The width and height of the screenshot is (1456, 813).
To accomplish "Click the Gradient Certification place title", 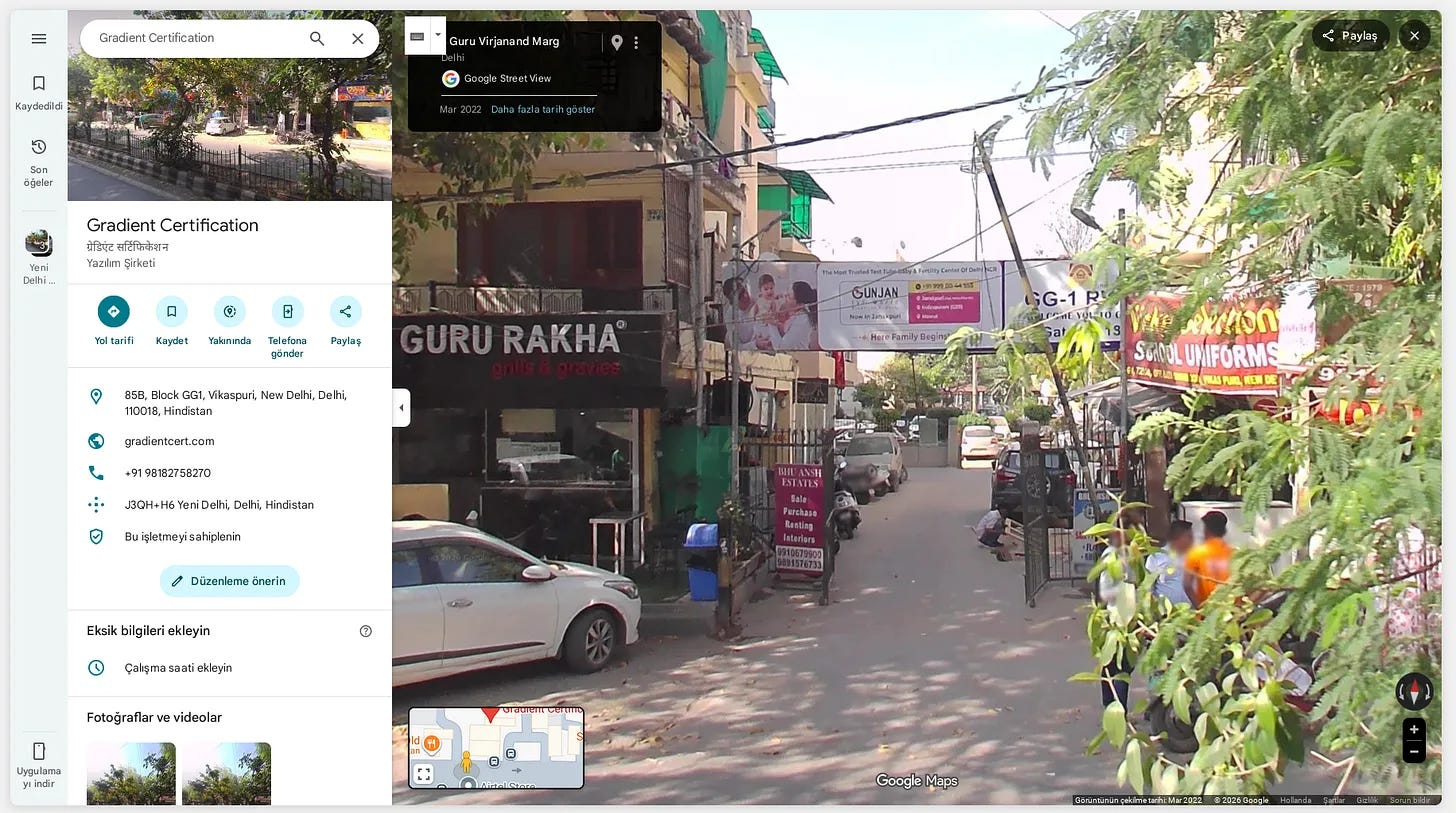I will point(173,225).
